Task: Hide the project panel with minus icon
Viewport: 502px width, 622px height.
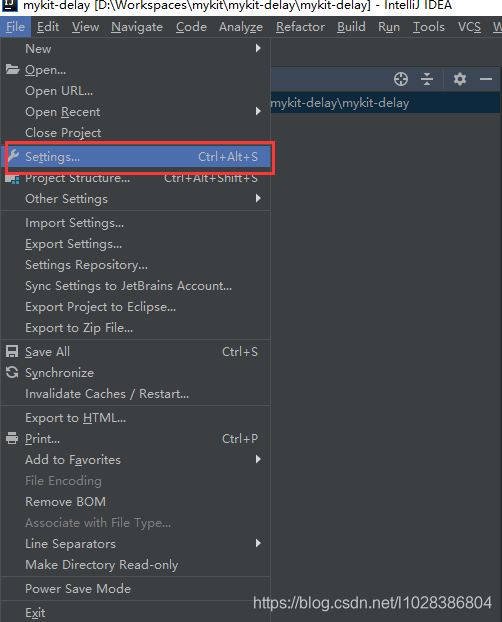Action: click(x=486, y=79)
